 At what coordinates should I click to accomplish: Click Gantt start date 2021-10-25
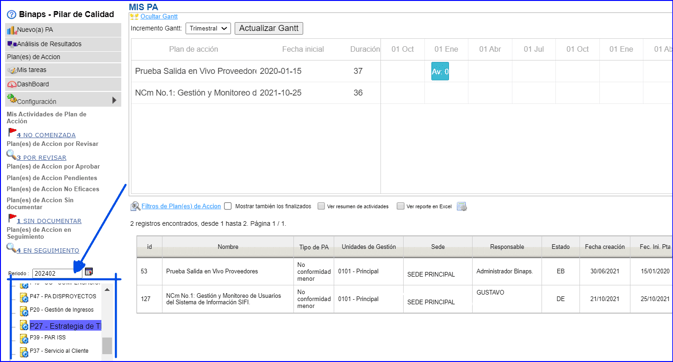click(281, 93)
